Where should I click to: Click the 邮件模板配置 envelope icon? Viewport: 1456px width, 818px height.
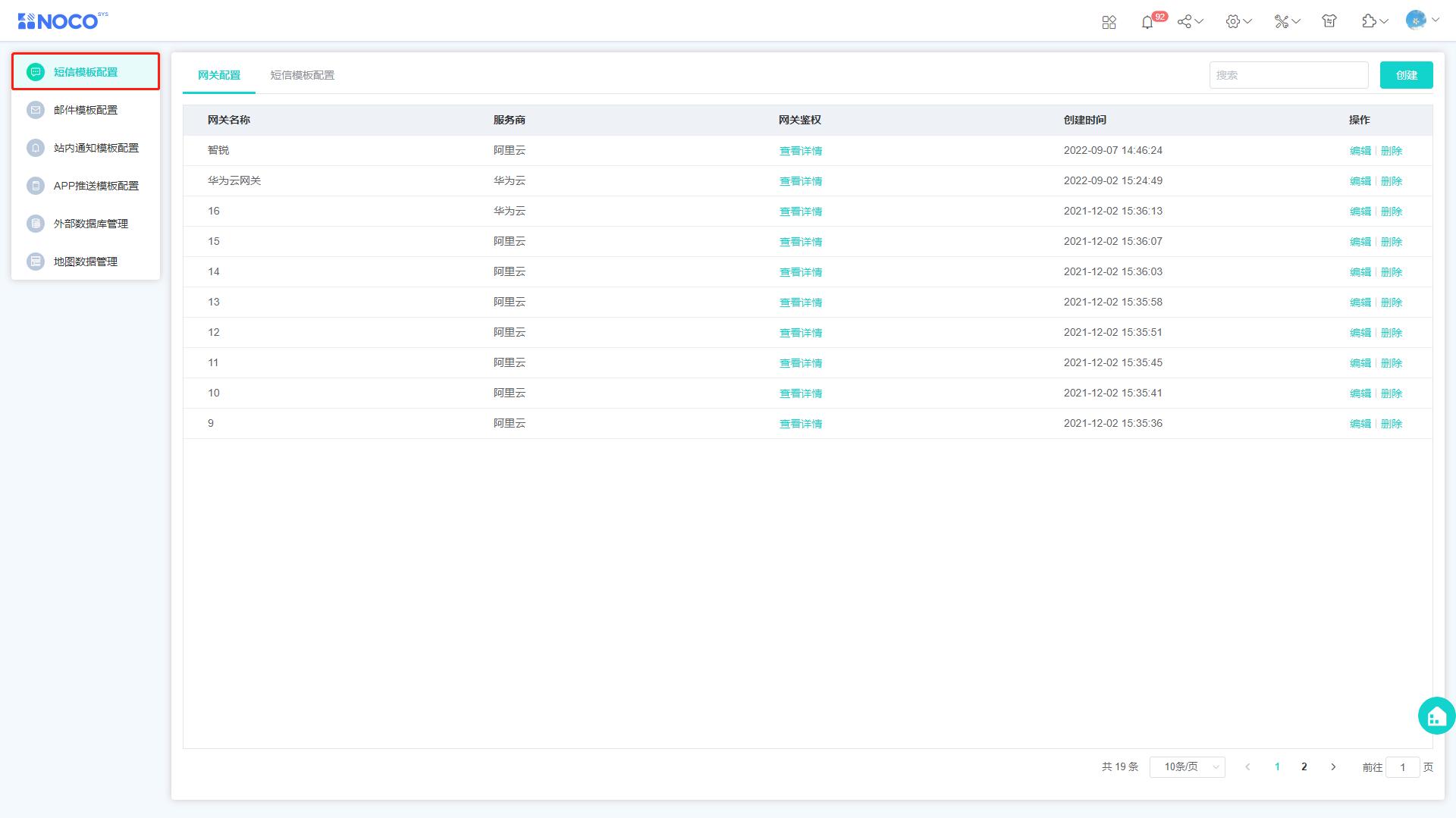pos(36,110)
